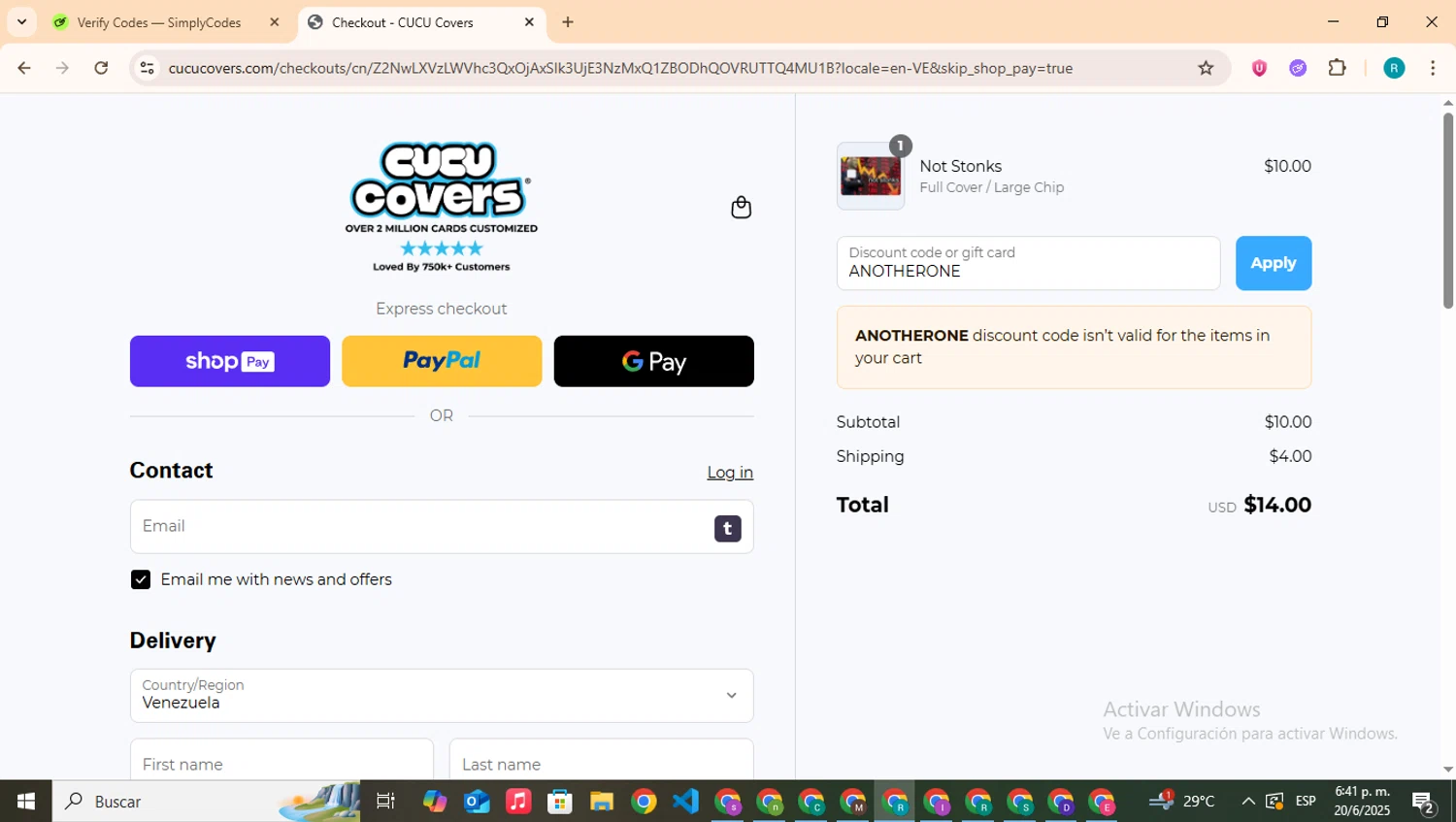The image size is (1456, 822).
Task: Open File Explorer from the taskbar
Action: (x=602, y=802)
